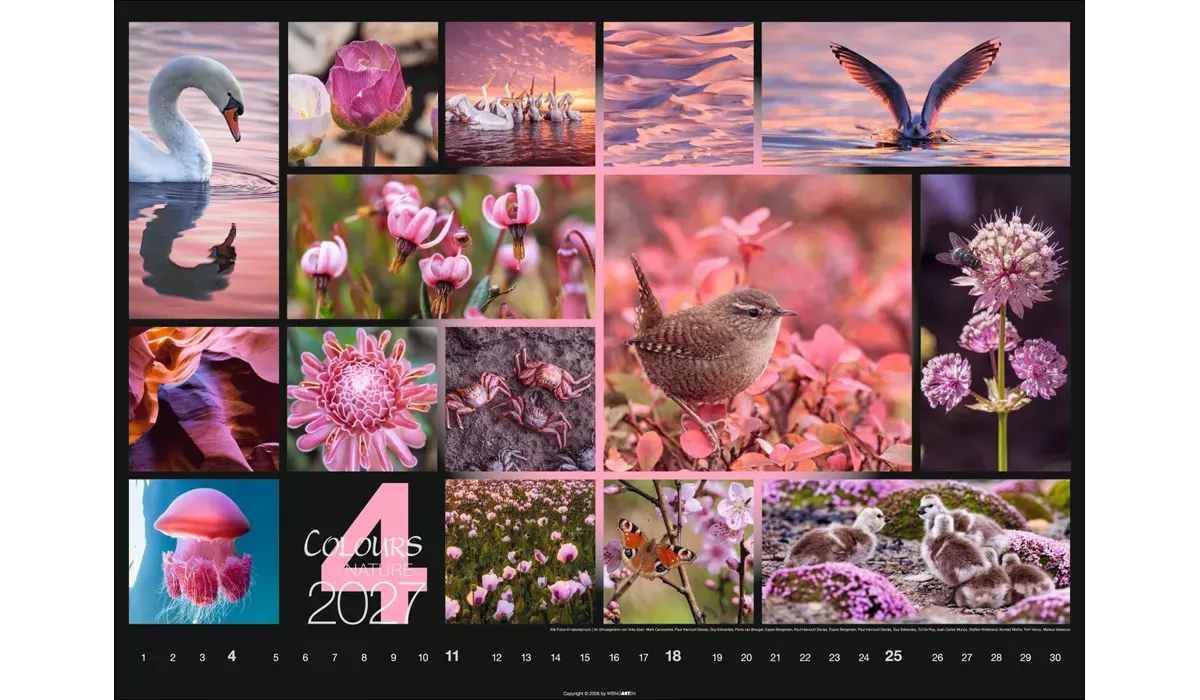
Task: Pick date 27 in the calendar row
Action: click(x=966, y=657)
